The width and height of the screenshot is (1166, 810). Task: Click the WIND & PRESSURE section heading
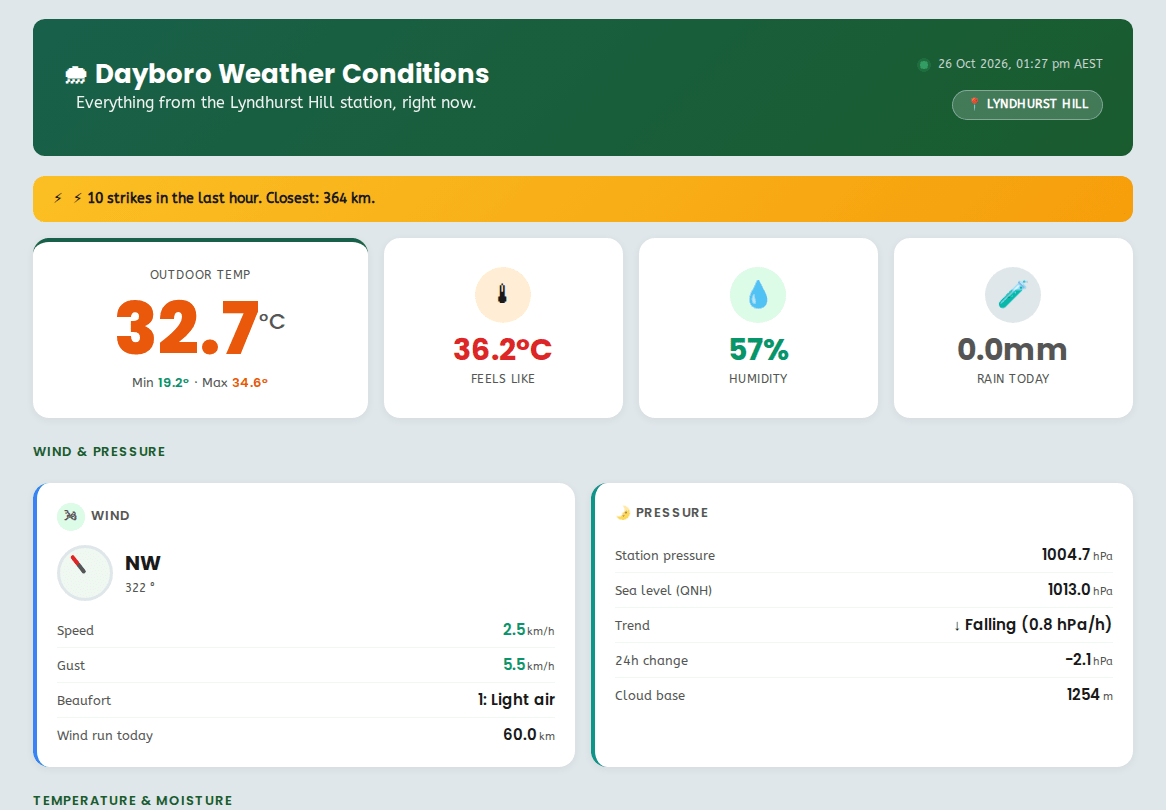(x=99, y=451)
